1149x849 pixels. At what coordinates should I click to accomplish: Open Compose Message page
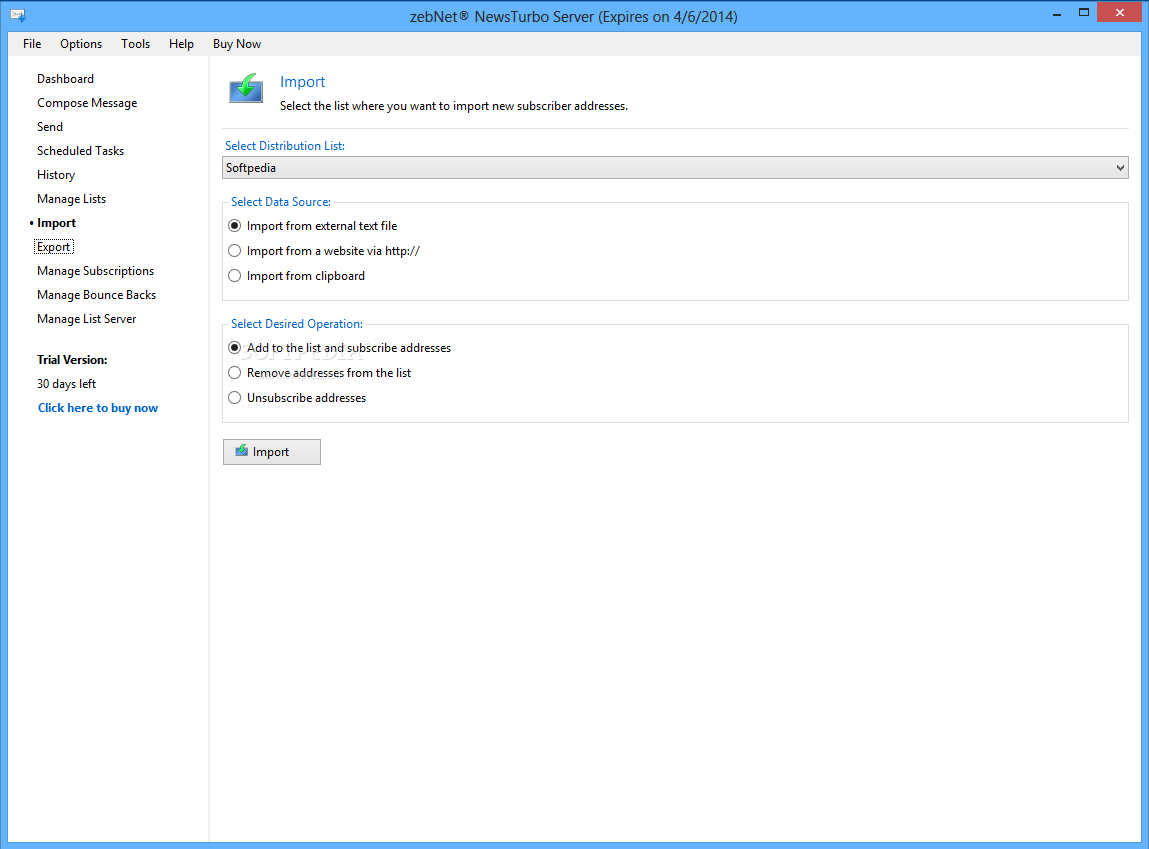click(87, 103)
